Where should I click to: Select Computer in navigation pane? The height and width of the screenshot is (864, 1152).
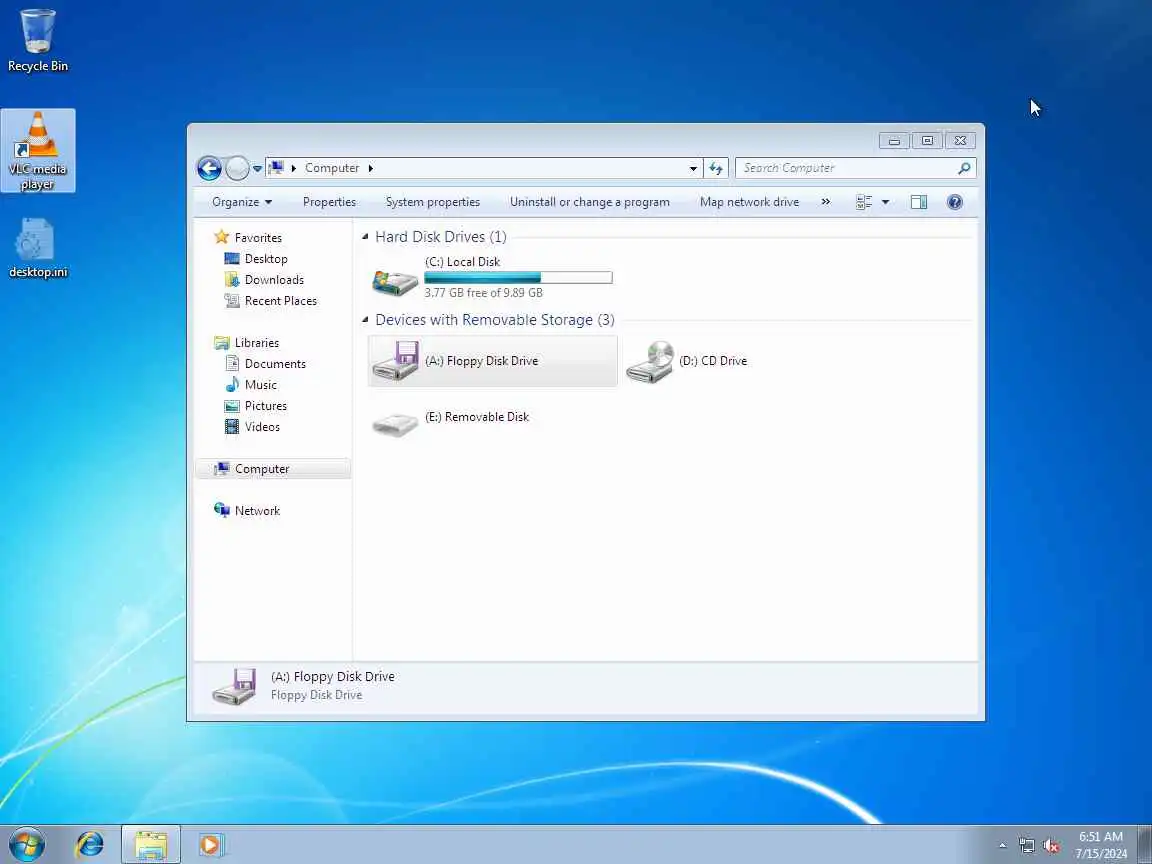click(273, 469)
